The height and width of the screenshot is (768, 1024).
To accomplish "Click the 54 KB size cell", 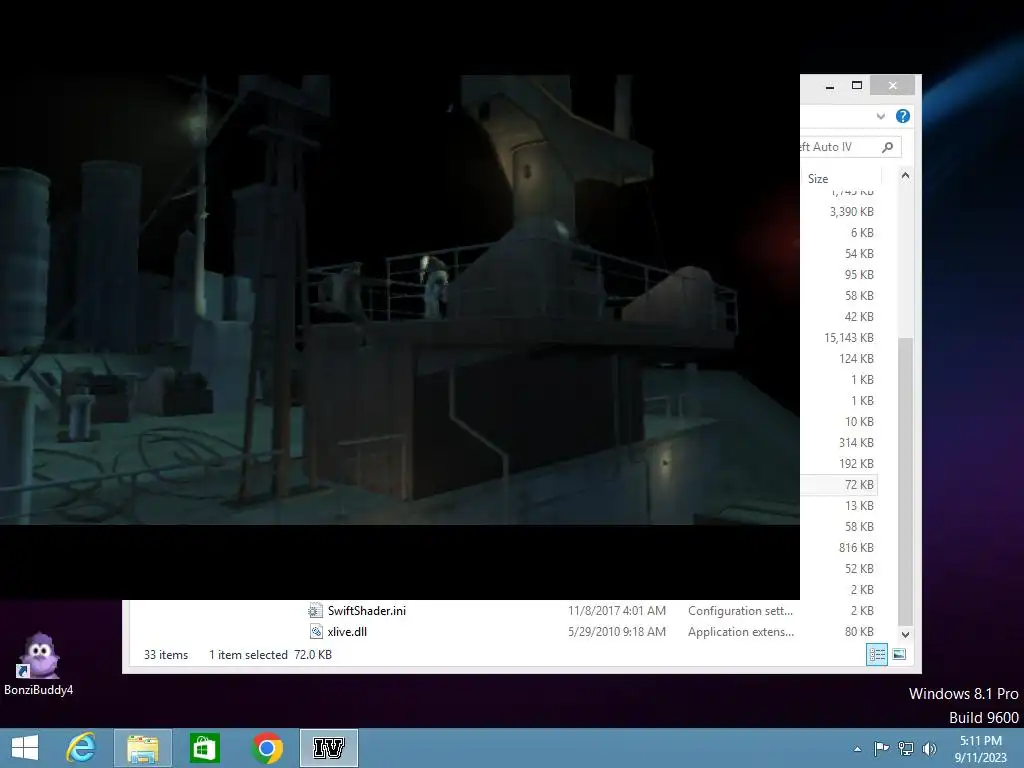I will 859,253.
